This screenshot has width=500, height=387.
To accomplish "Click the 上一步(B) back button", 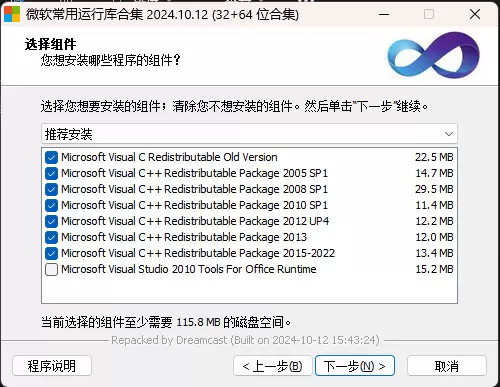I will 273,366.
